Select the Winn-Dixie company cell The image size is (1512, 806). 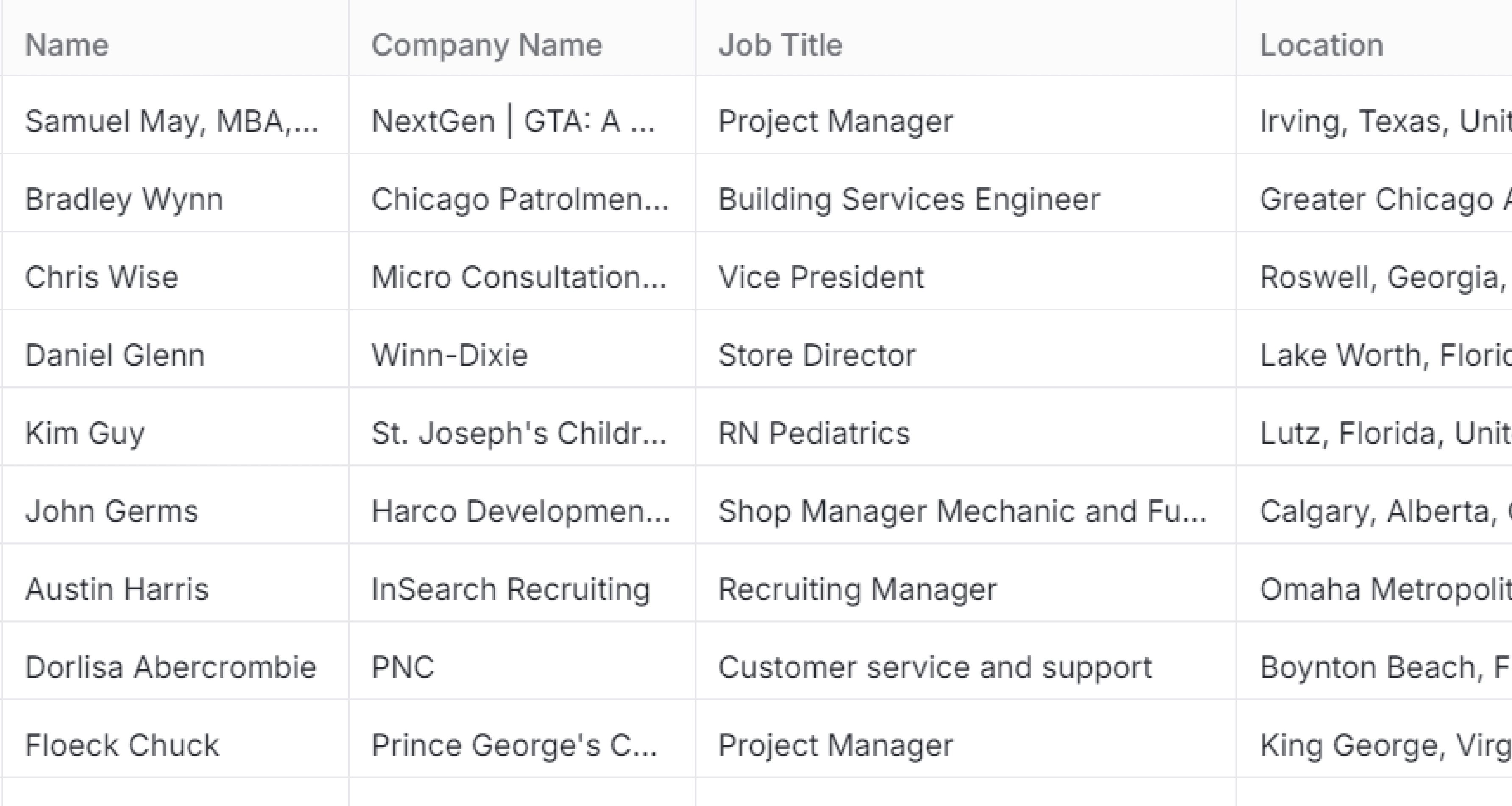[450, 355]
